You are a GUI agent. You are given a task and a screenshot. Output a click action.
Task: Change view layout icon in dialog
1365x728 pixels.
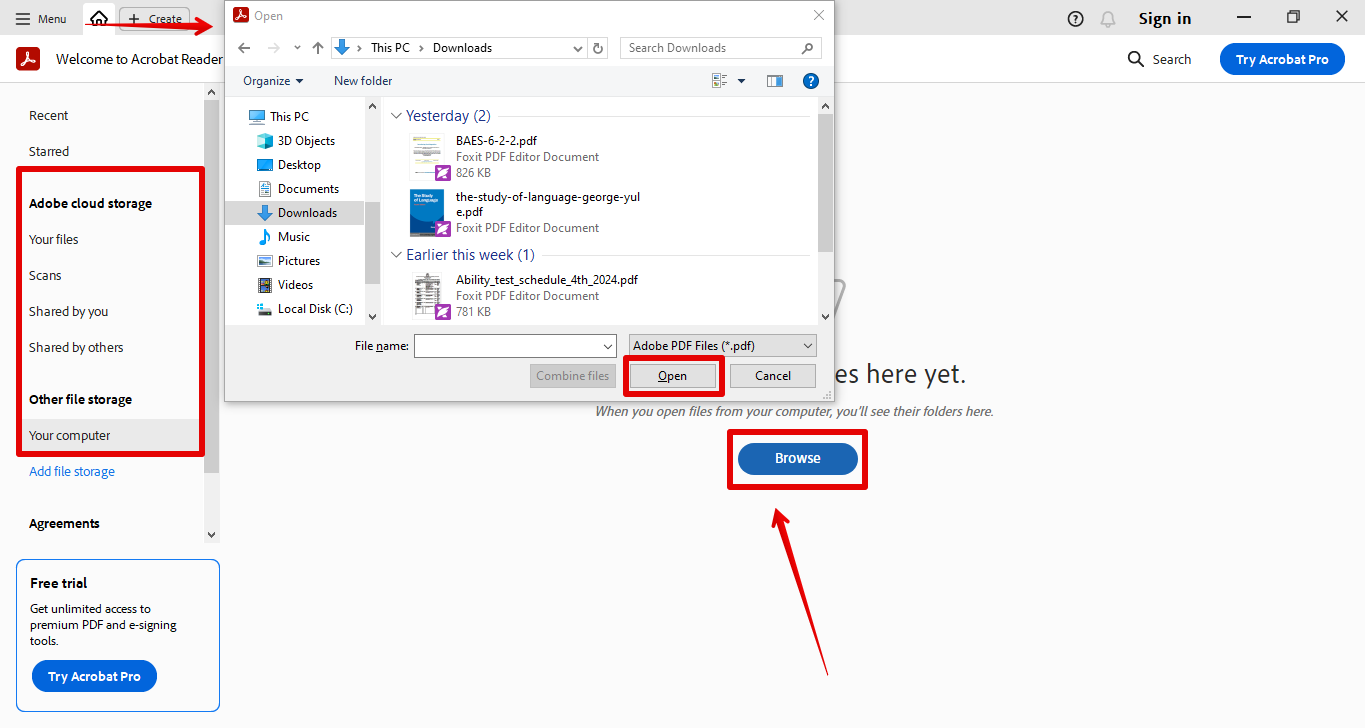coord(720,81)
